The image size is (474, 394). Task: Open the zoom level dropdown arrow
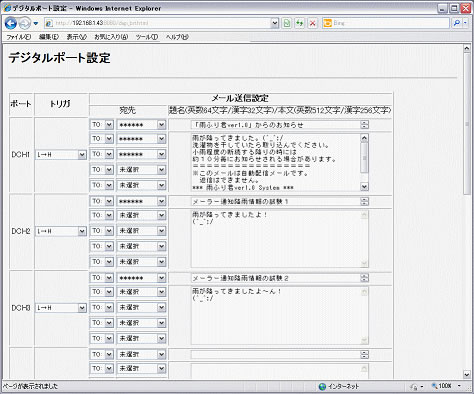point(459,386)
